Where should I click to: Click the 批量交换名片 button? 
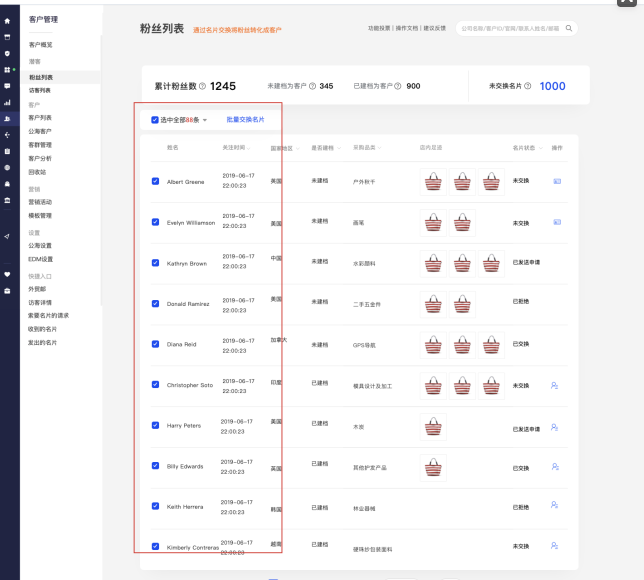(245, 120)
